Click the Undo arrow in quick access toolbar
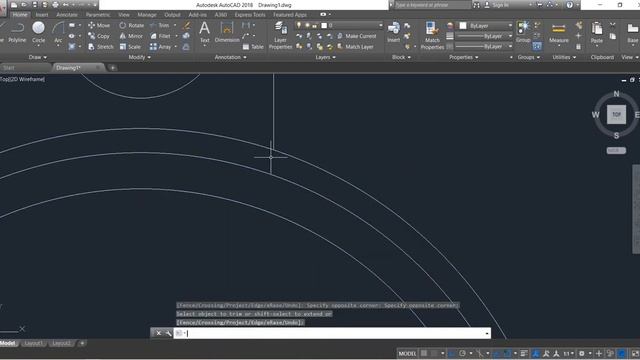This screenshot has height=360, width=640. pyautogui.click(x=66, y=5)
